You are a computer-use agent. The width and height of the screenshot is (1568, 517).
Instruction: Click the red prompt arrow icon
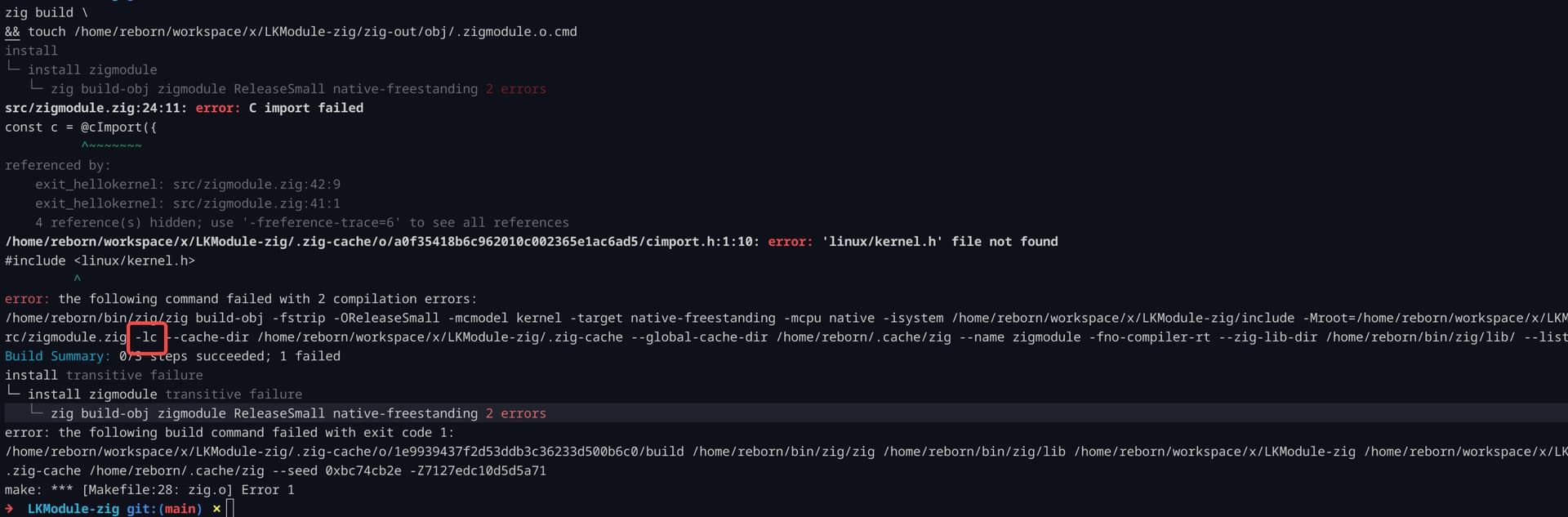point(9,509)
